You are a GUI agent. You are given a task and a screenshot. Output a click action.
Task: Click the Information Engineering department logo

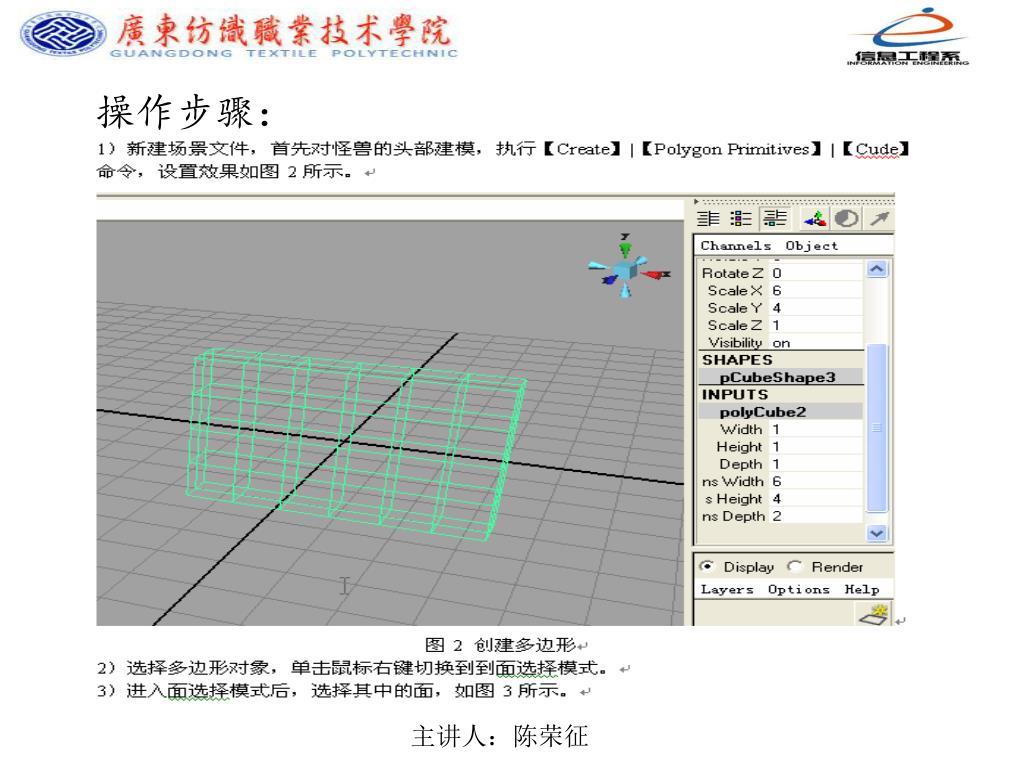908,37
